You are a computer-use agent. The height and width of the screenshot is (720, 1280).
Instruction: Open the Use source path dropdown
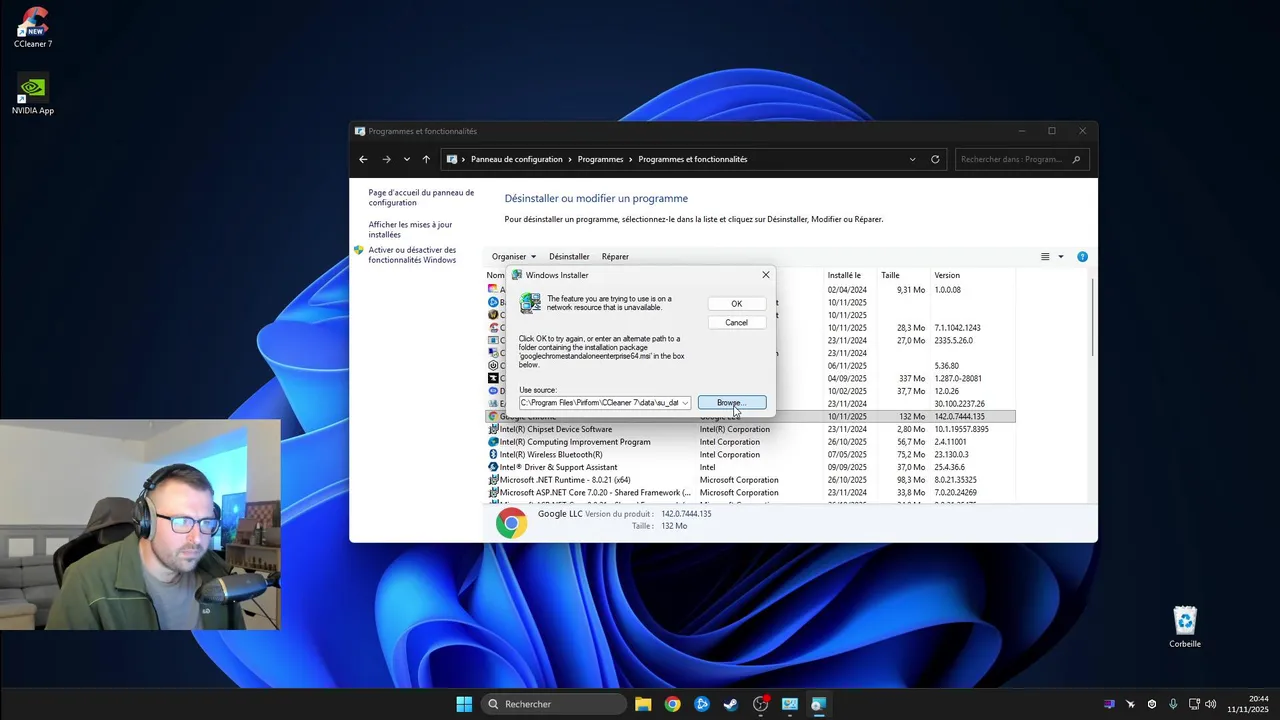685,403
